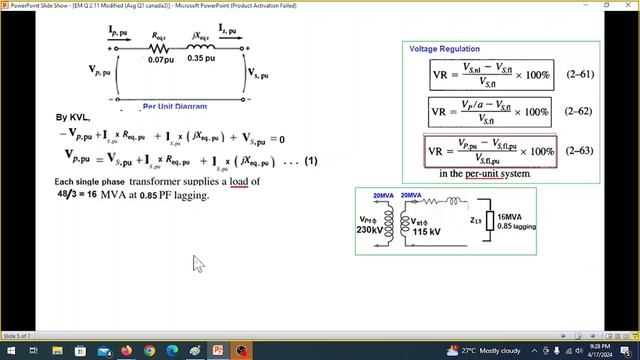Click the highlighted VR per-unit formula box
This screenshot has width=640, height=360.
click(x=490, y=151)
